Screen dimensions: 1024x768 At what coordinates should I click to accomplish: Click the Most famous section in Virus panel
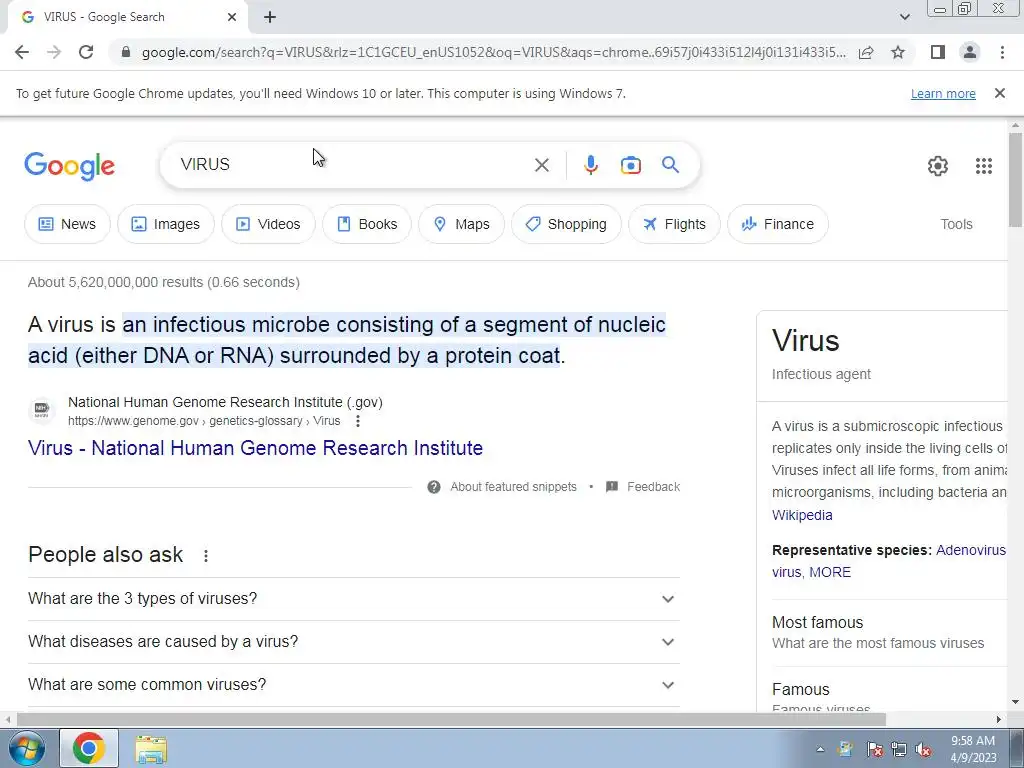[888, 632]
